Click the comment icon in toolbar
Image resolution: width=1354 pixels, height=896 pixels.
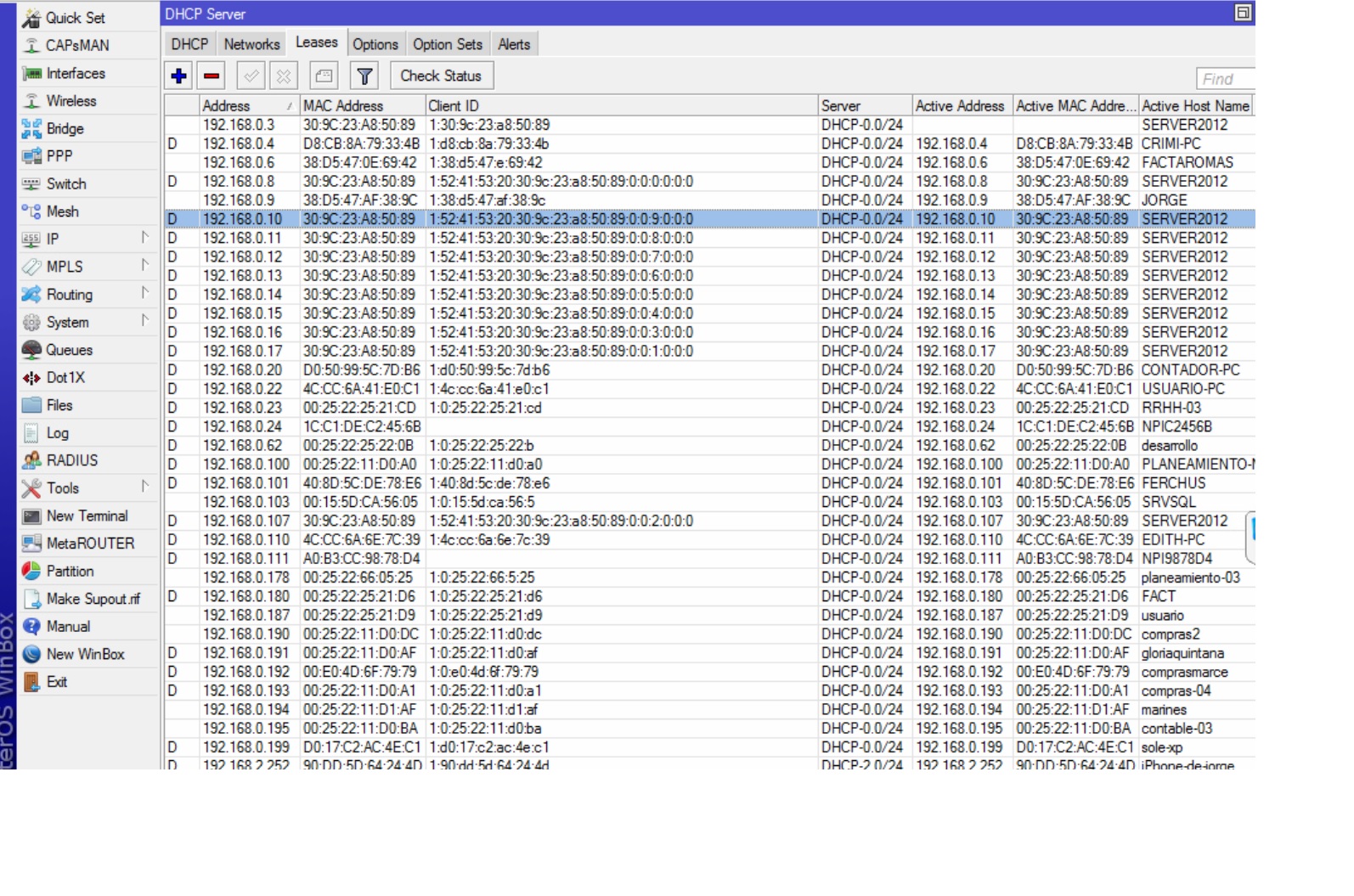324,76
